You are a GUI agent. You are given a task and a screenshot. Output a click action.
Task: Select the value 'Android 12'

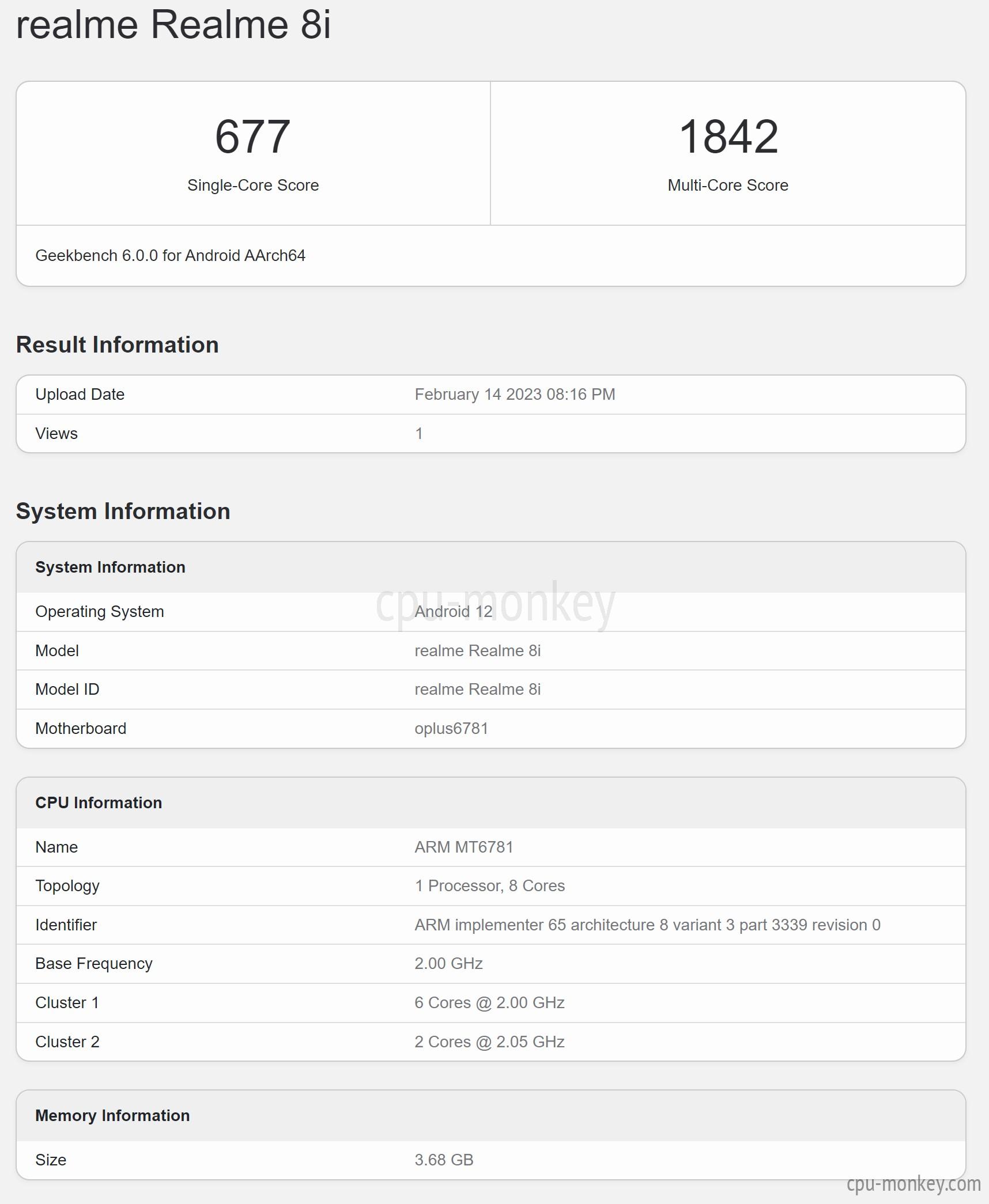pos(454,611)
